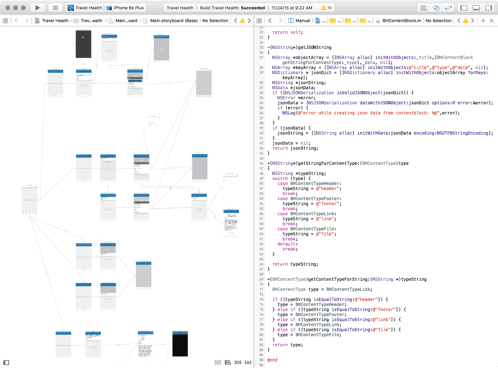Open the storyboard editor warning icon

(242, 21)
